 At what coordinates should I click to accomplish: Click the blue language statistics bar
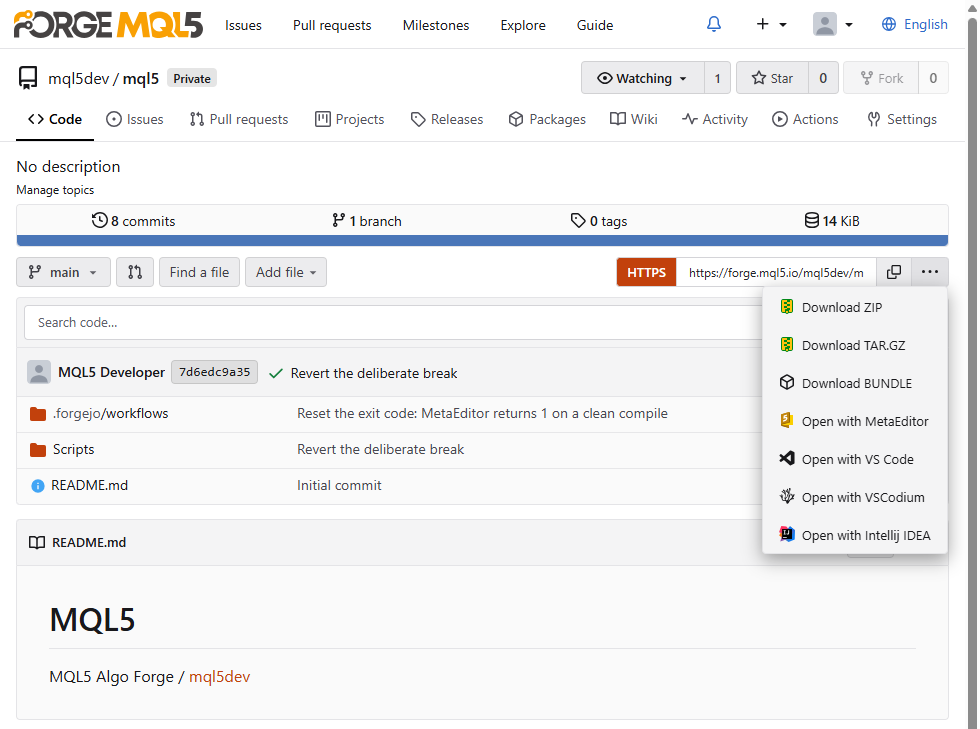[482, 241]
